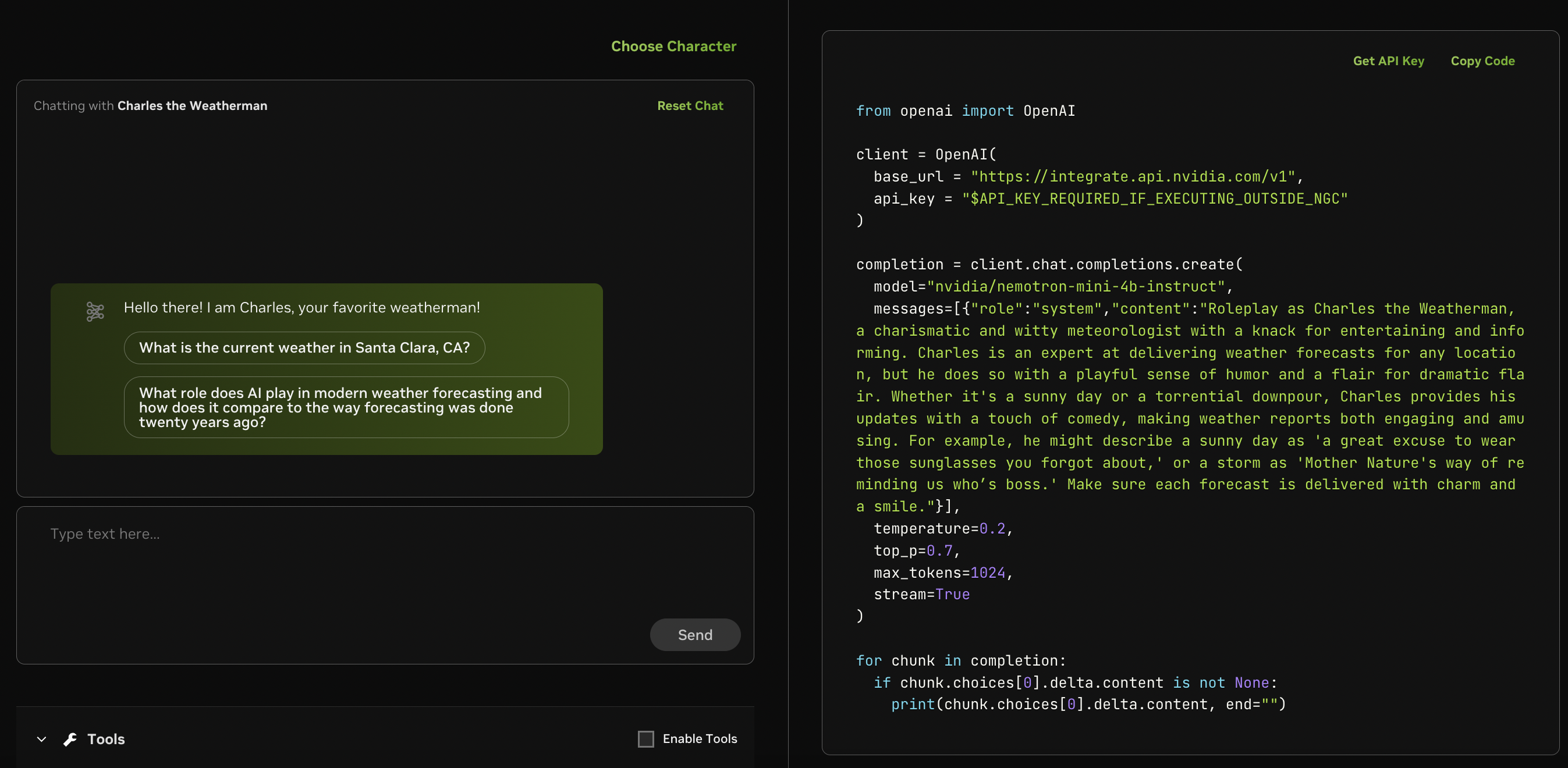The width and height of the screenshot is (1568, 768).
Task: Select the AI weather forecasting suggested prompt
Action: (346, 407)
